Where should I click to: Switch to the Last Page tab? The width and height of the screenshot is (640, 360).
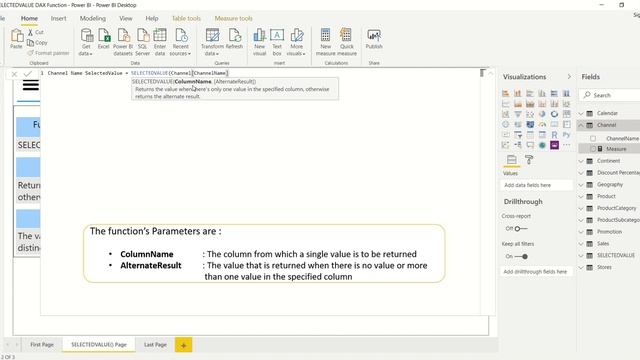tap(155, 344)
